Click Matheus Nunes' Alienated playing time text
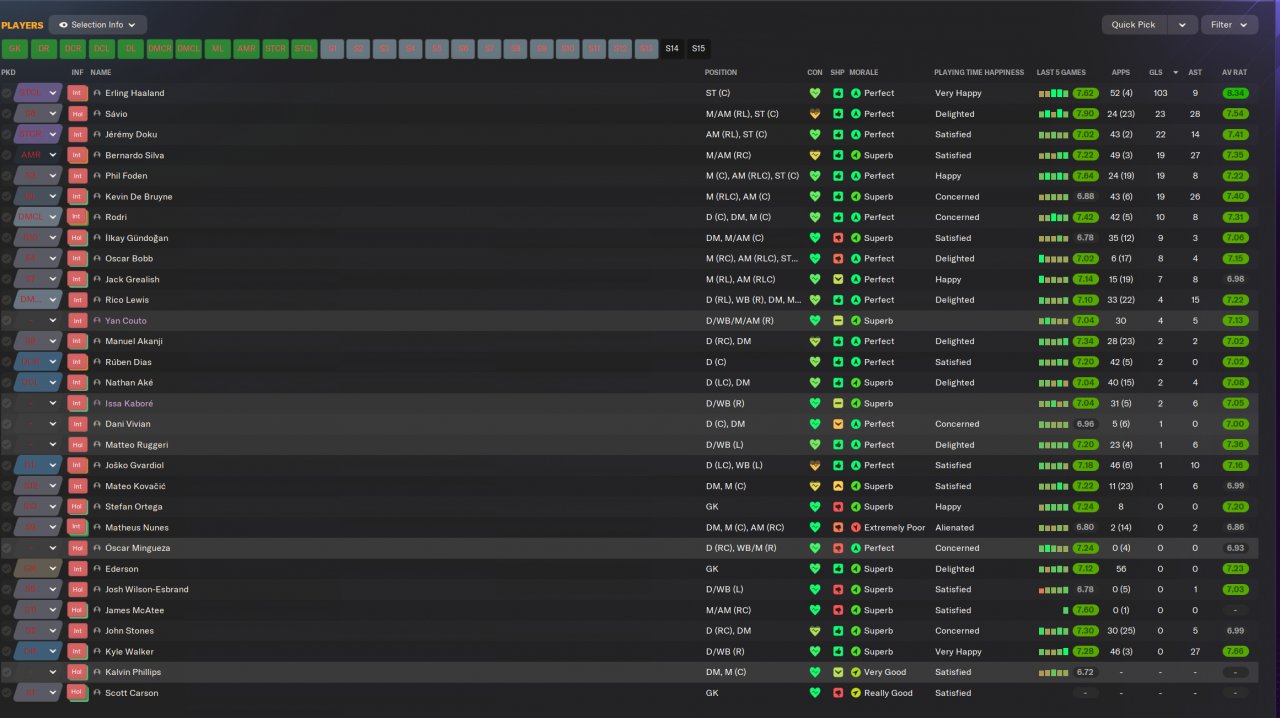 pos(954,527)
